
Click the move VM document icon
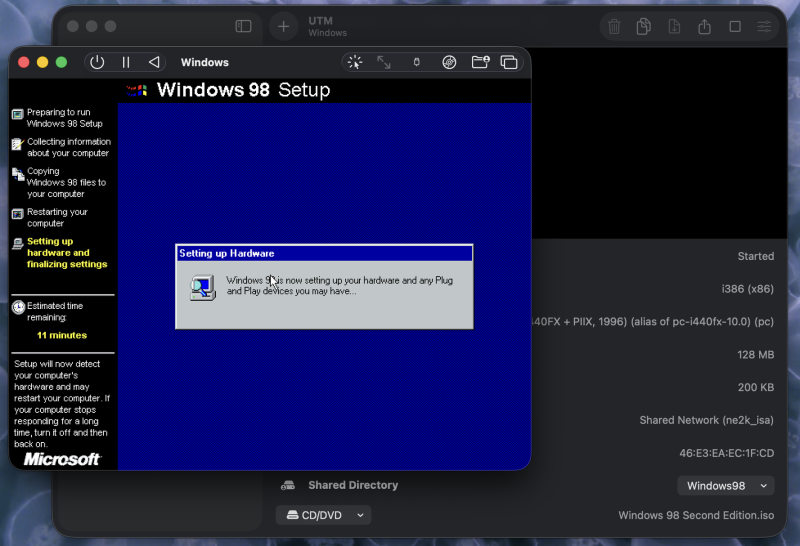pyautogui.click(x=674, y=27)
